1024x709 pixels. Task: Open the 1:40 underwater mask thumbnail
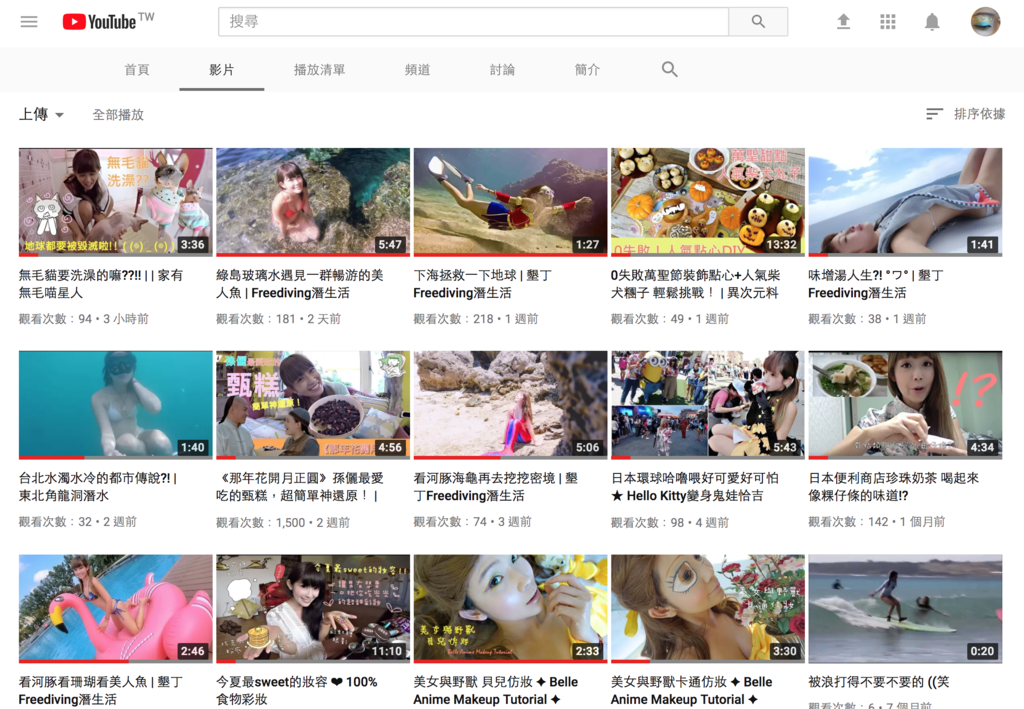click(x=116, y=405)
